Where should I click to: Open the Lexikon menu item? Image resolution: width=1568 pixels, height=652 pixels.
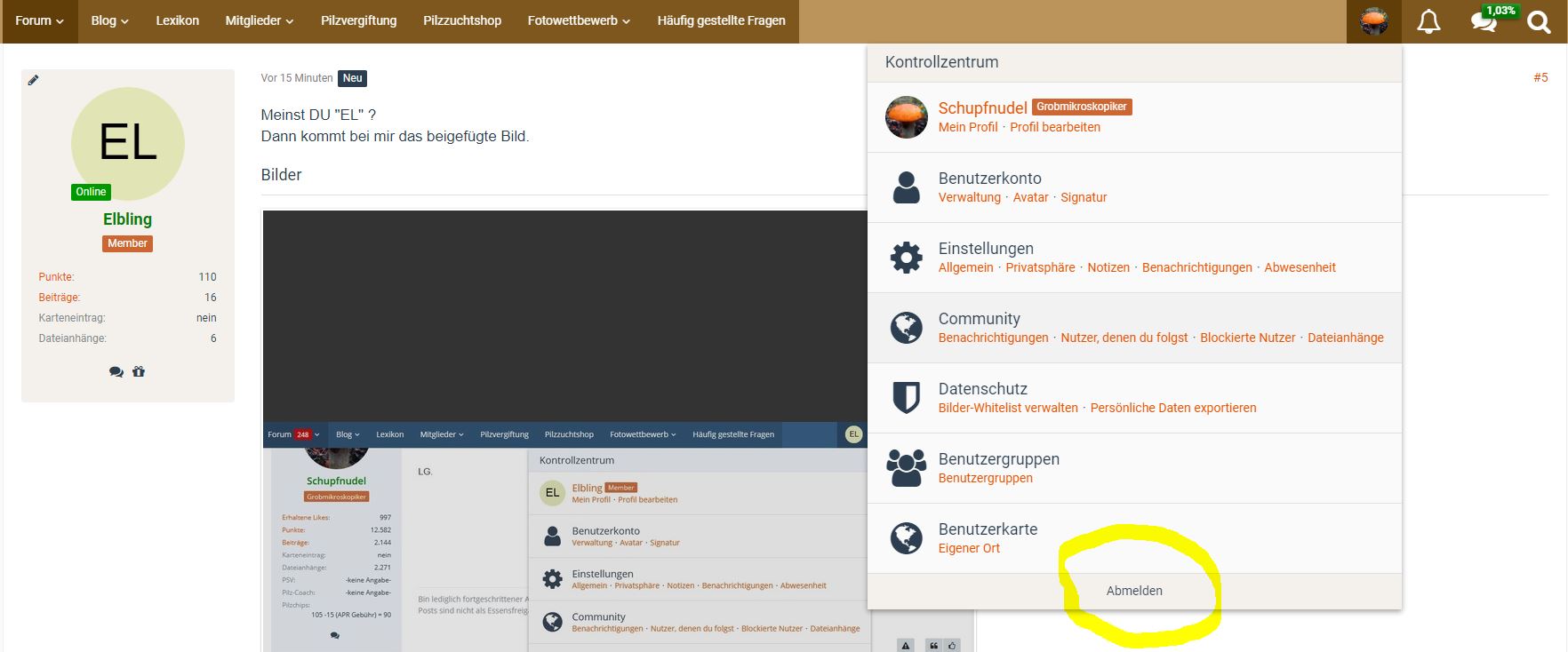point(177,20)
